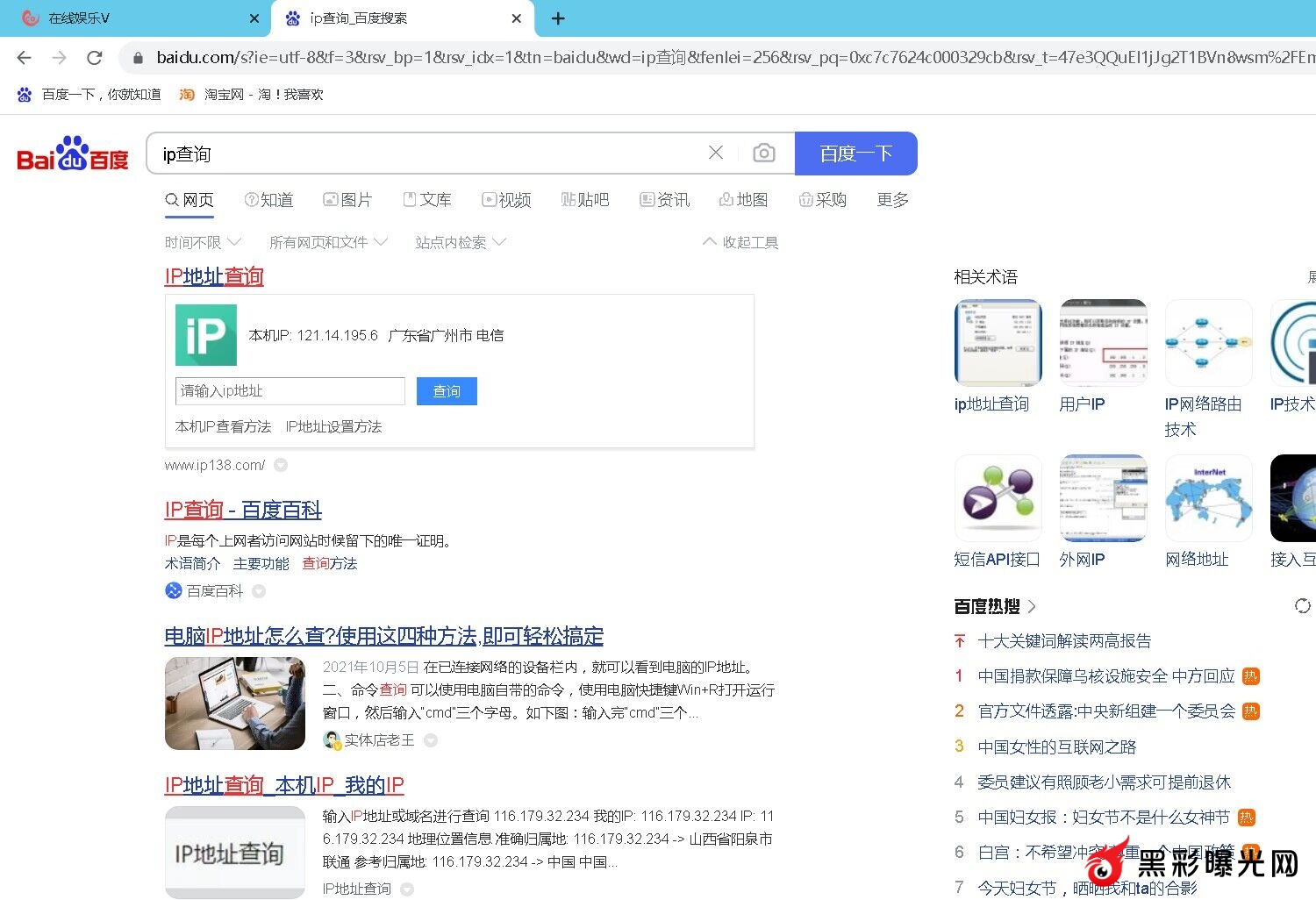Click the green IP logo icon
The width and height of the screenshot is (1316, 900).
(x=206, y=335)
